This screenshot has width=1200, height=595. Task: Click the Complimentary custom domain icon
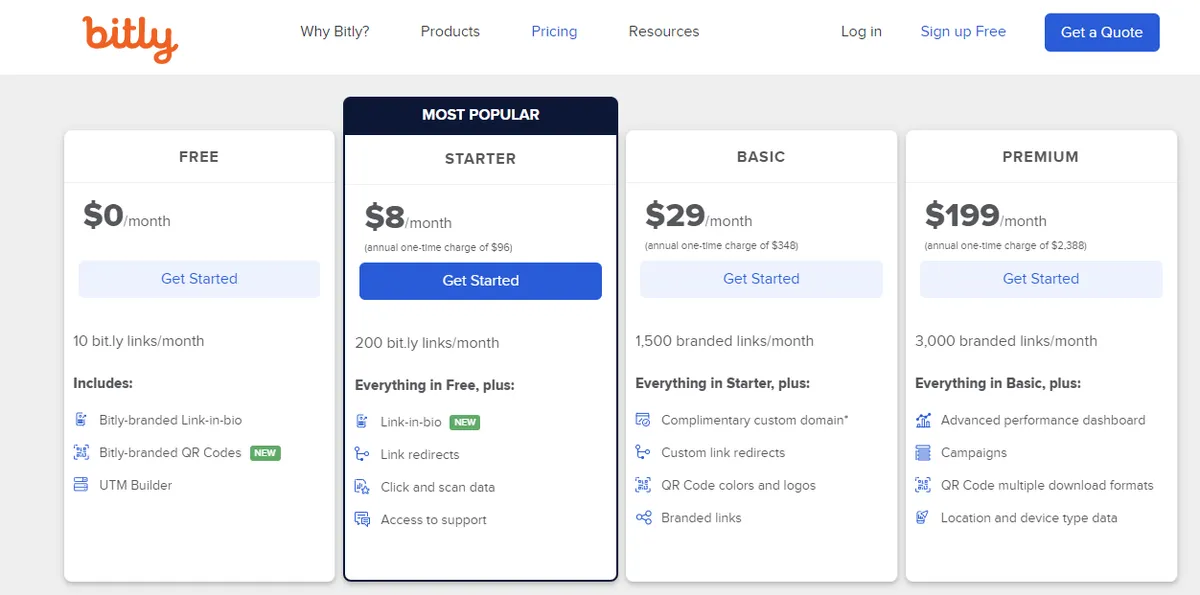tap(643, 420)
